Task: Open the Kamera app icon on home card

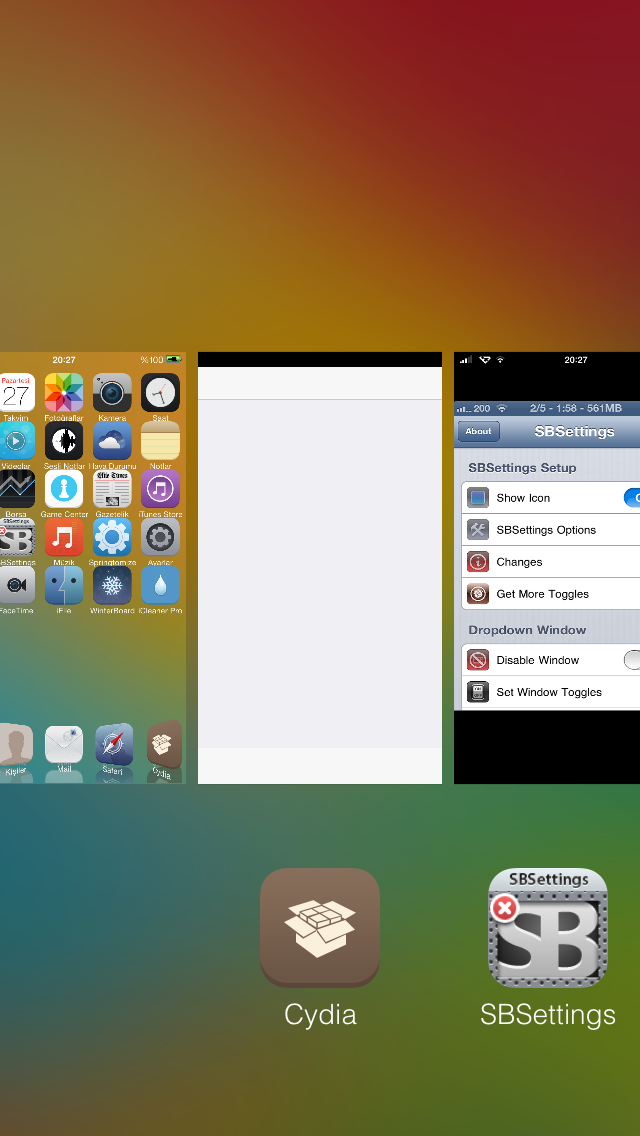Action: coord(112,392)
